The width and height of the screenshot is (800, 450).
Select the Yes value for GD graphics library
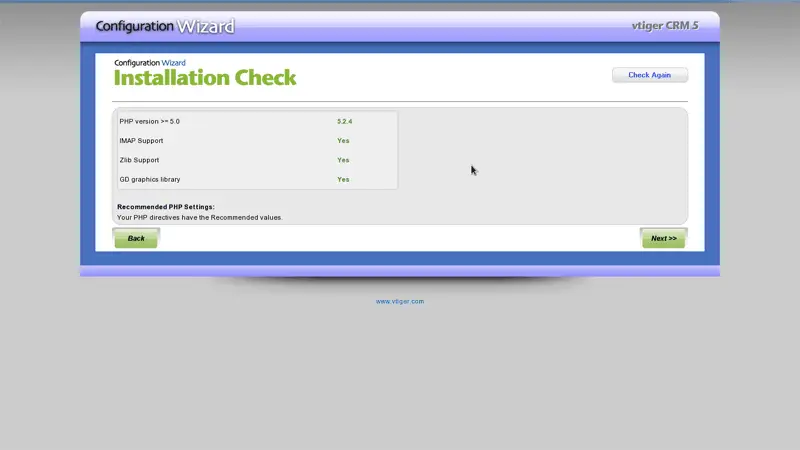coord(343,180)
